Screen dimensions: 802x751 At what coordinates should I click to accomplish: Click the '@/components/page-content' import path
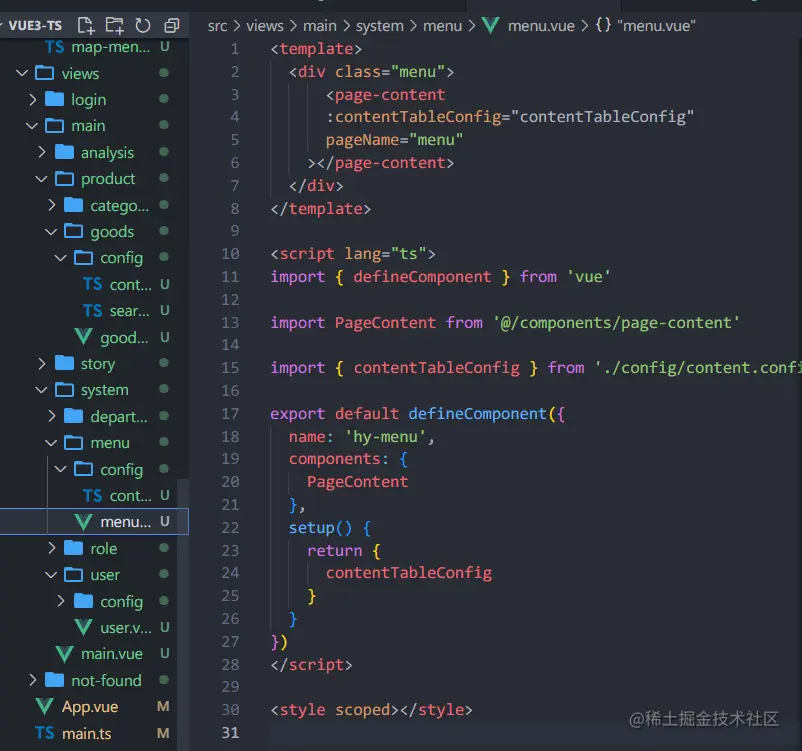point(616,322)
